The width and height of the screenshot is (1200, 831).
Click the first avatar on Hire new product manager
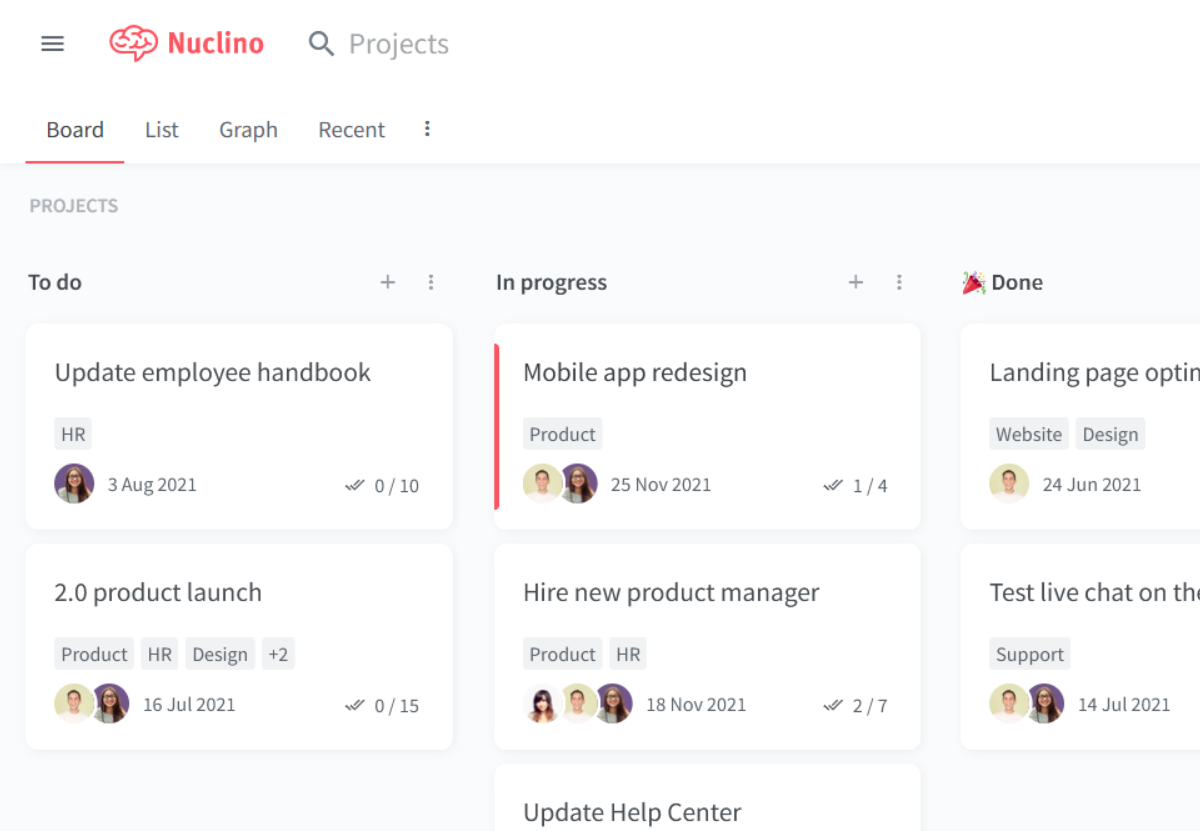[x=542, y=704]
